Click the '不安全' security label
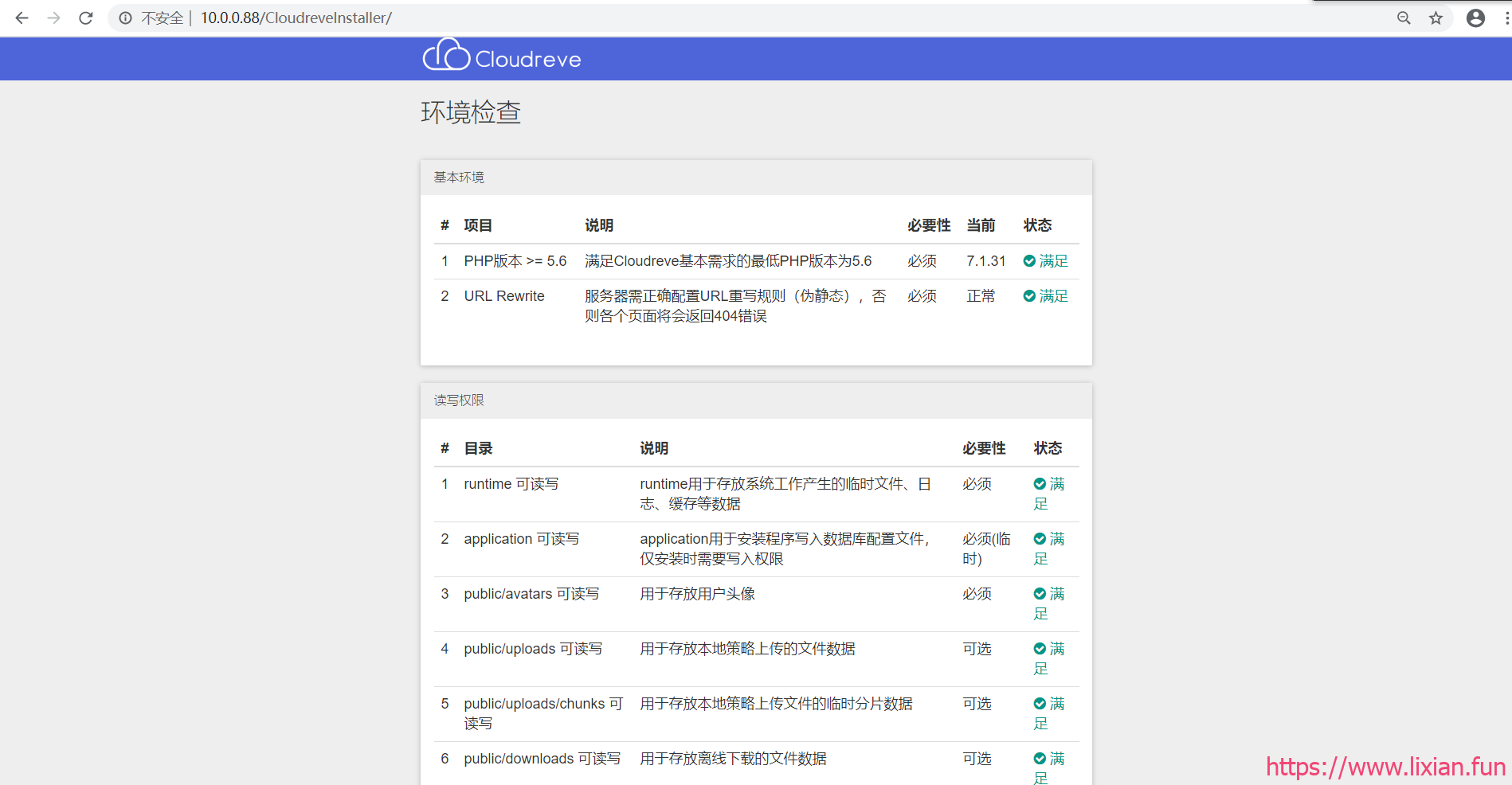 (x=163, y=18)
